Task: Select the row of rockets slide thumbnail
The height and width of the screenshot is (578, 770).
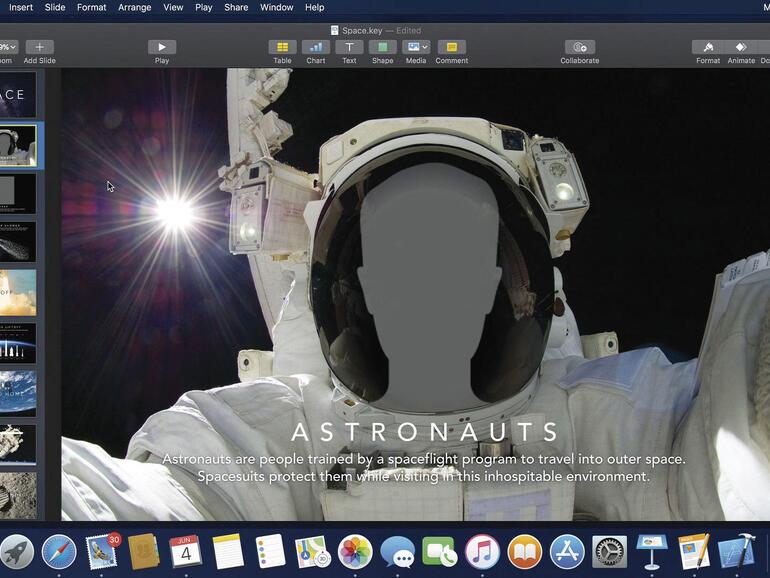Action: [18, 342]
